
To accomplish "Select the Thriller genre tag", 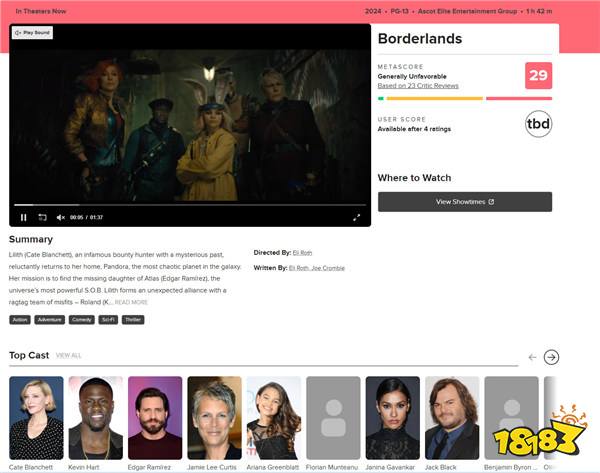I will pyautogui.click(x=133, y=320).
